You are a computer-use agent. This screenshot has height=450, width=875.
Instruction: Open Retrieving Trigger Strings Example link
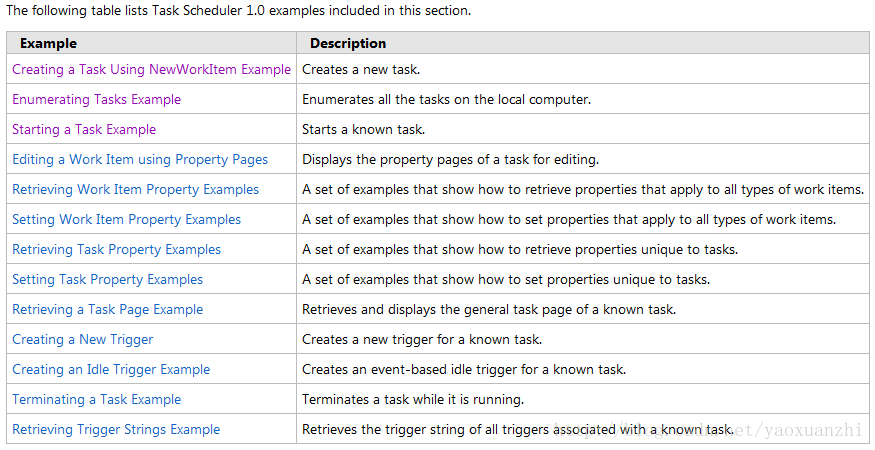[116, 430]
